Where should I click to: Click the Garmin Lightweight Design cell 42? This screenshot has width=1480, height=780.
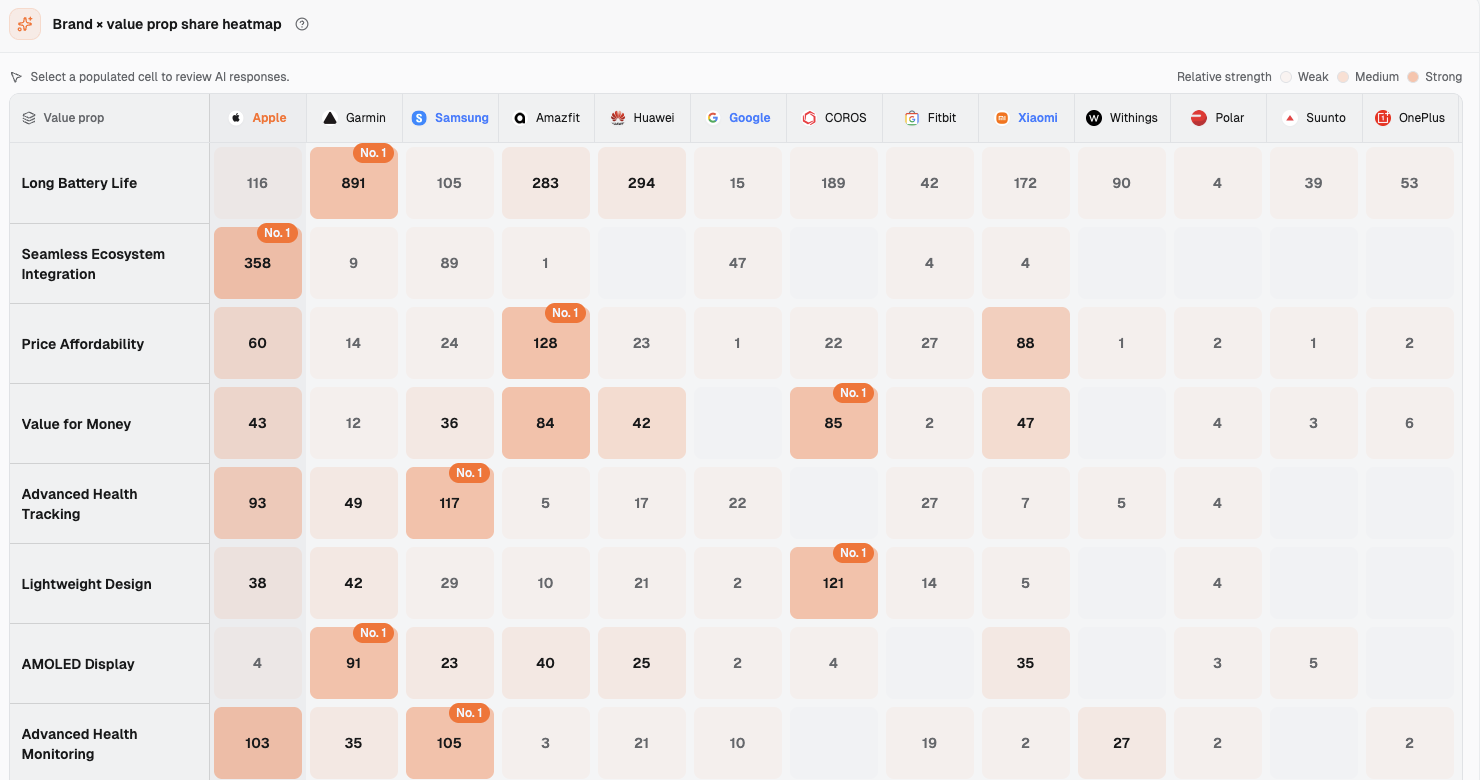coord(354,583)
